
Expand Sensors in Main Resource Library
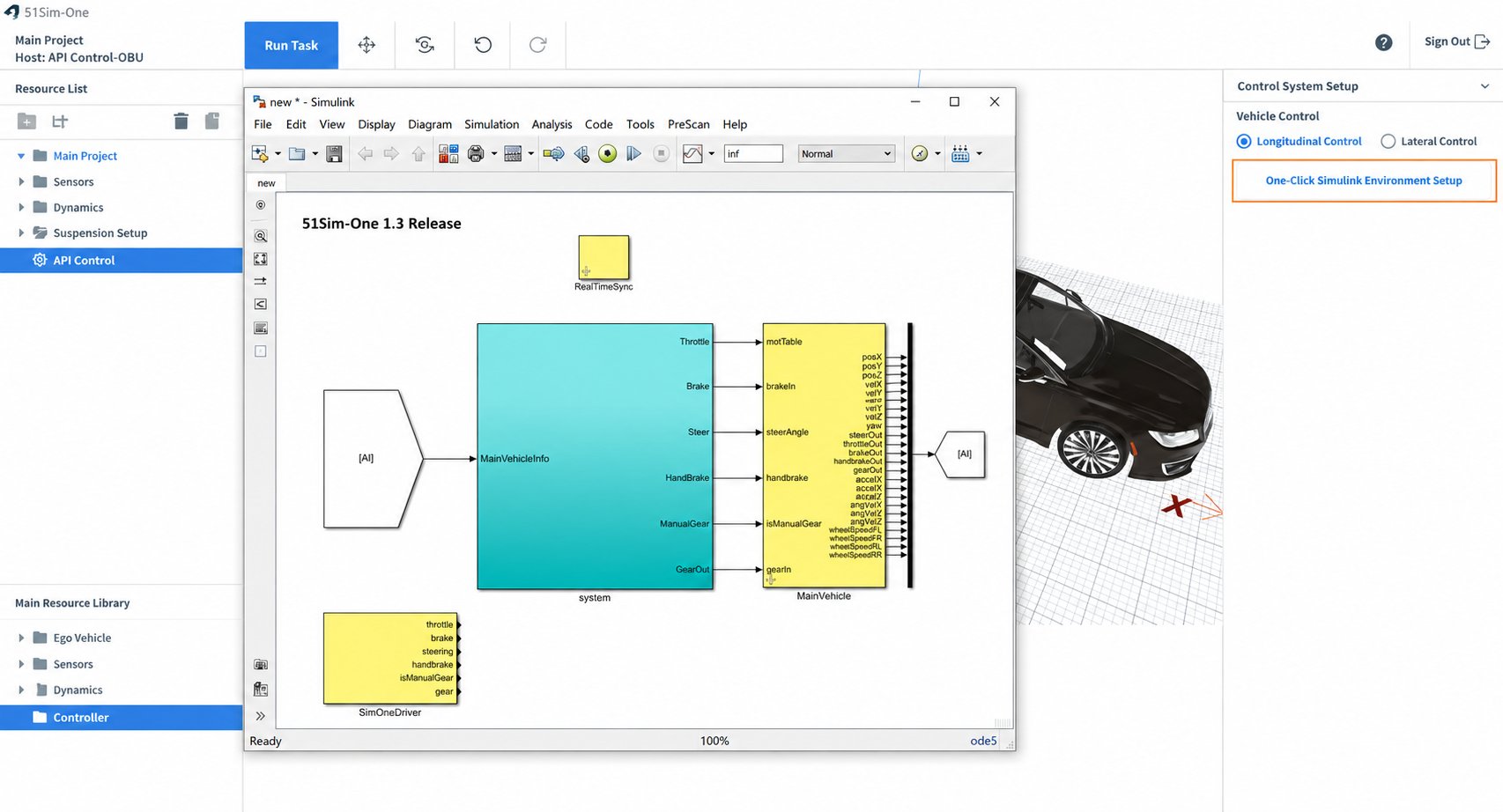[21, 664]
